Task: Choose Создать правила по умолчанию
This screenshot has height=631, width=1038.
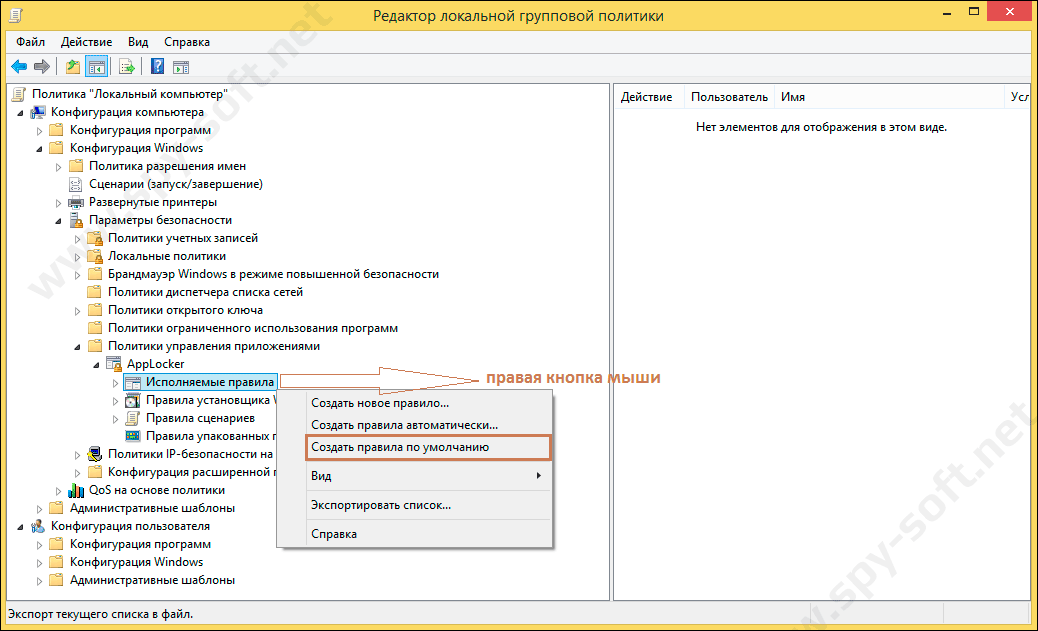Action: tap(400, 447)
